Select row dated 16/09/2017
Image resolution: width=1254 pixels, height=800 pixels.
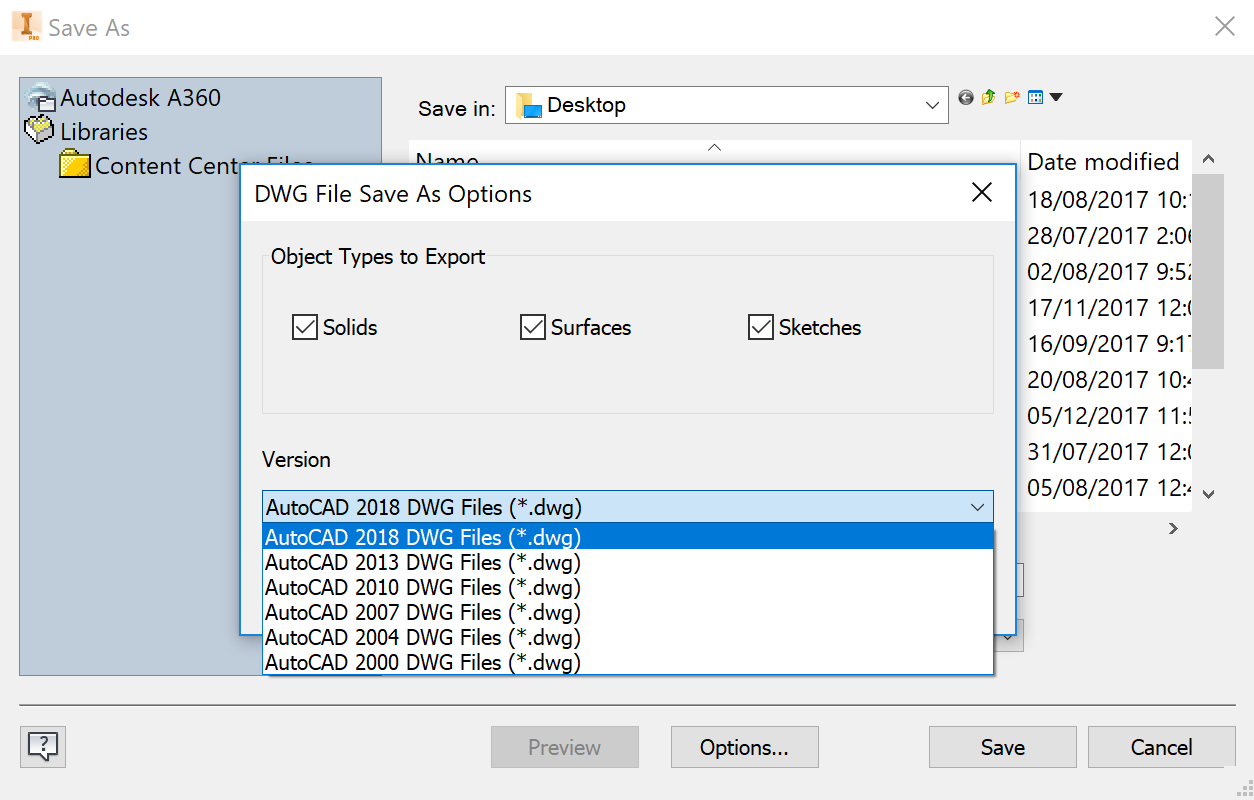tap(1107, 343)
